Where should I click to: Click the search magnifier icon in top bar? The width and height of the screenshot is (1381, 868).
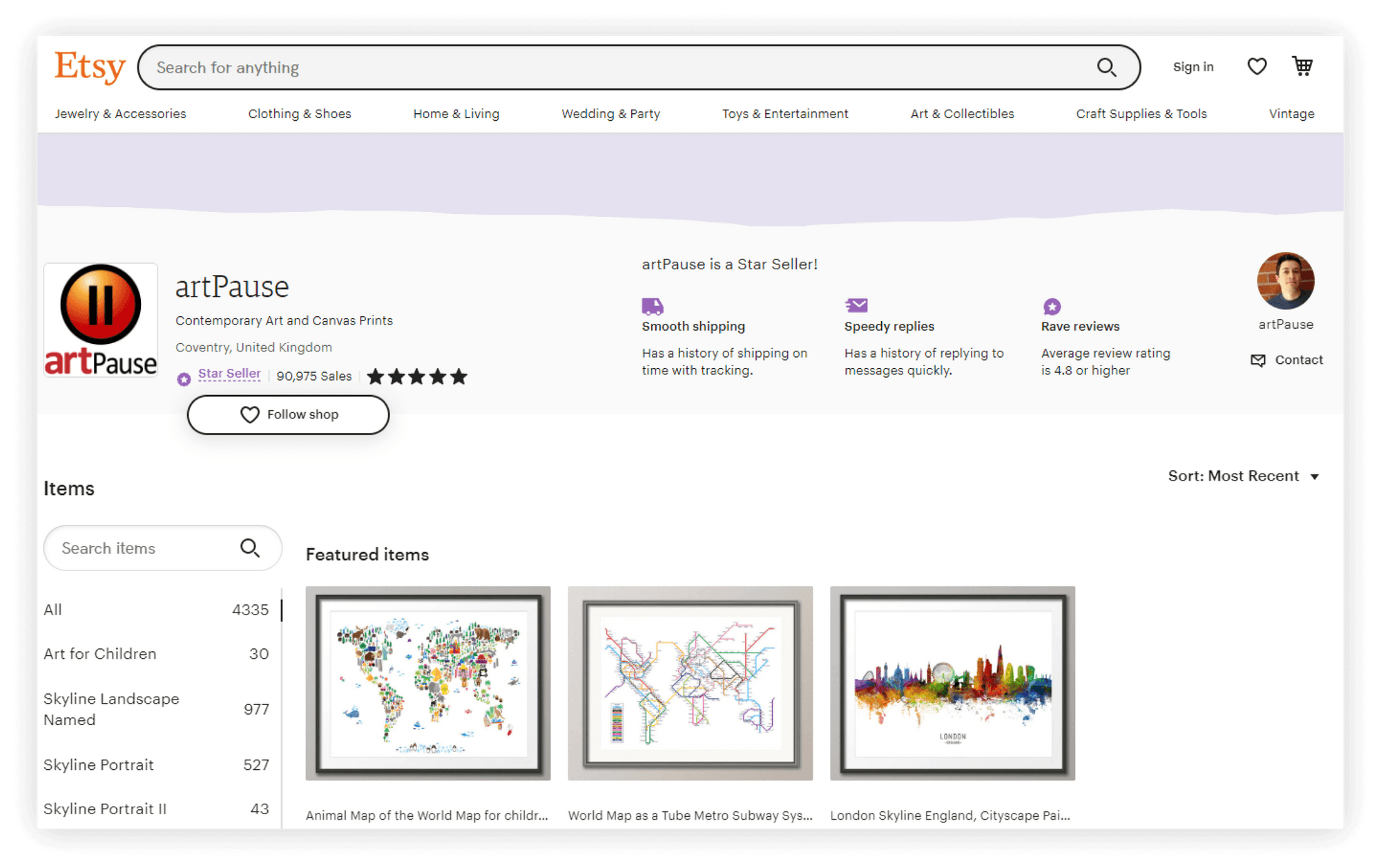1106,67
